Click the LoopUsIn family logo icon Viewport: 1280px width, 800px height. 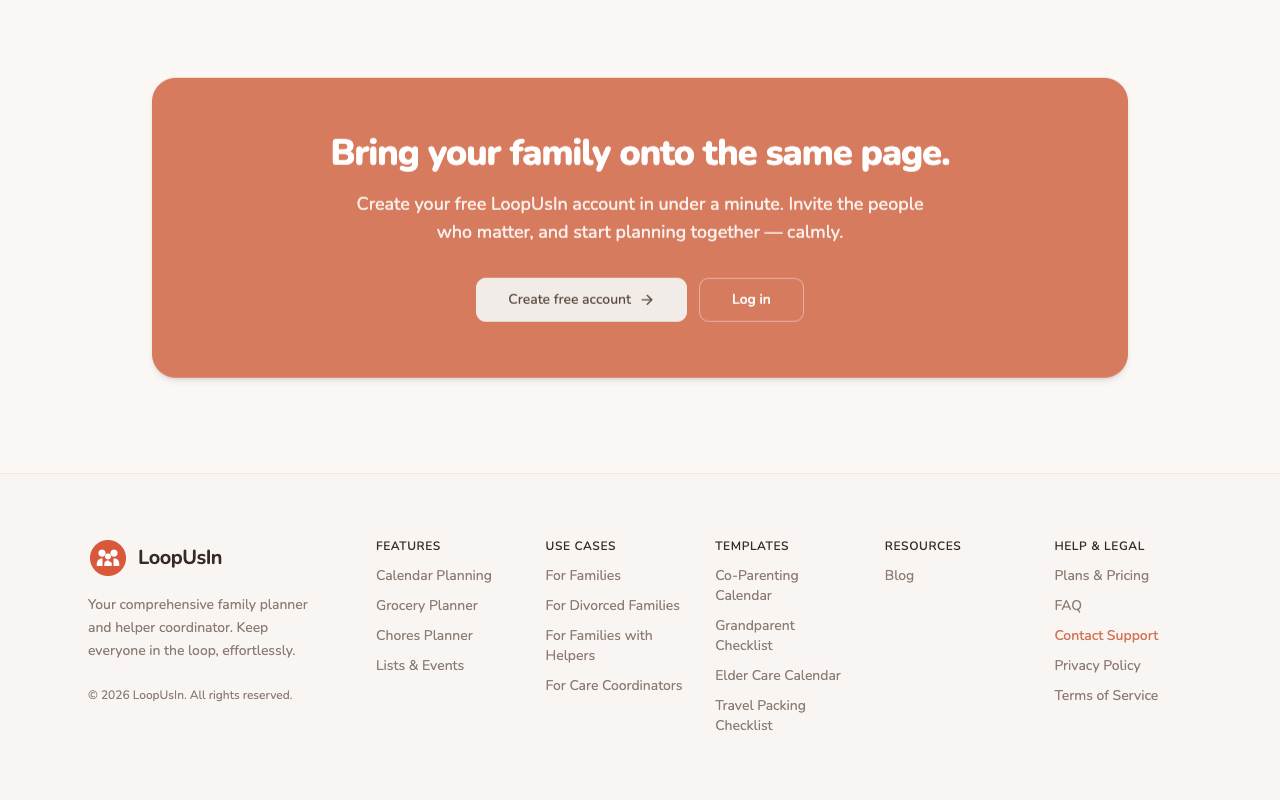coord(108,558)
